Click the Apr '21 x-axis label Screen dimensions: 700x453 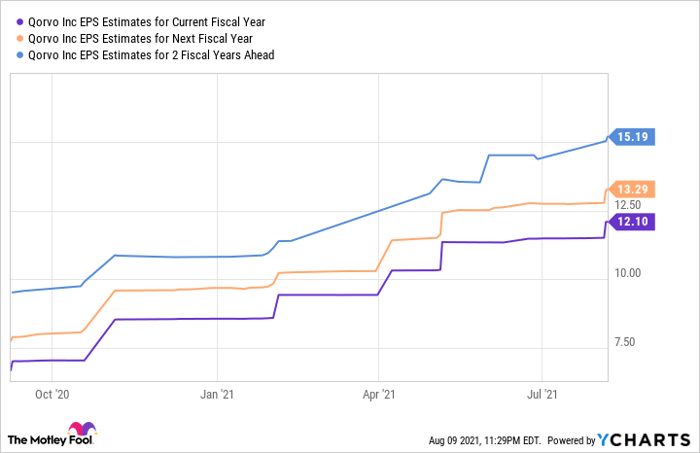[x=379, y=395]
